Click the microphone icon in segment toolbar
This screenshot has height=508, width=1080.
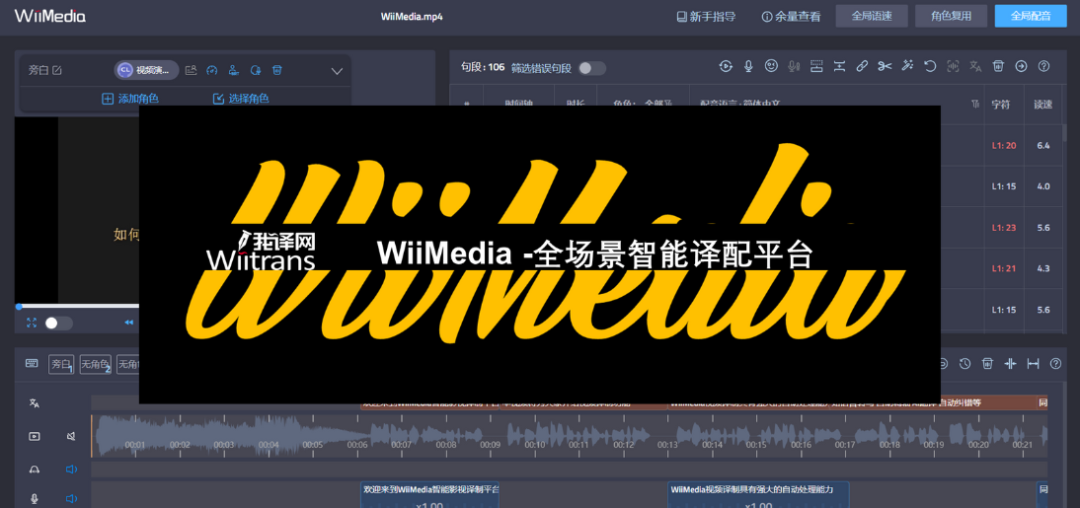point(748,67)
